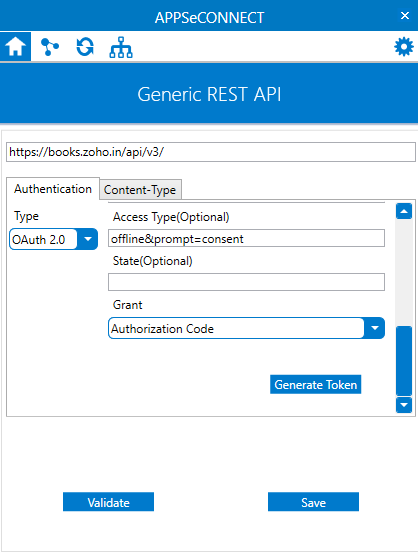Open the OAuth 2.0 Type dropdown

click(x=53, y=239)
